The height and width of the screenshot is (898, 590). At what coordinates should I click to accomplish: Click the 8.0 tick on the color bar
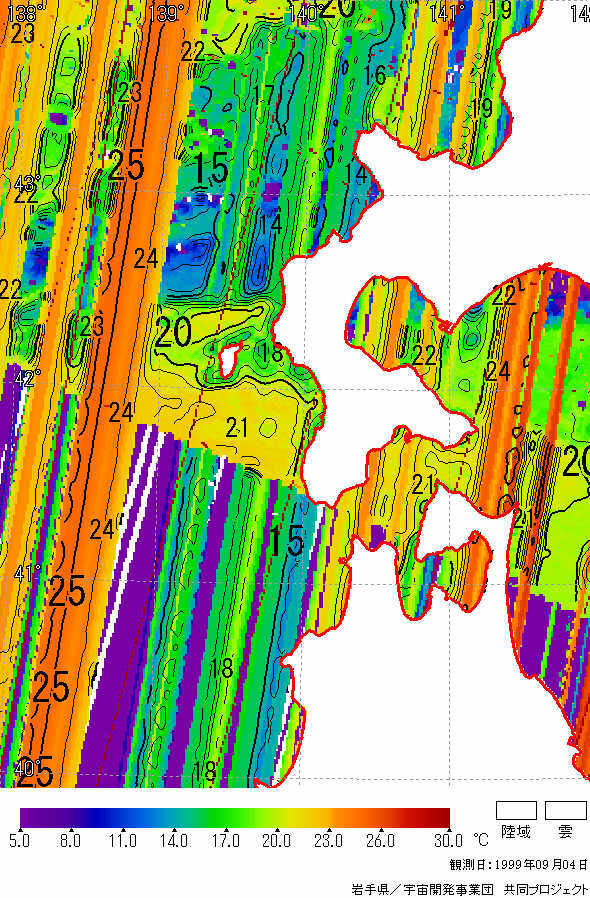coord(70,841)
